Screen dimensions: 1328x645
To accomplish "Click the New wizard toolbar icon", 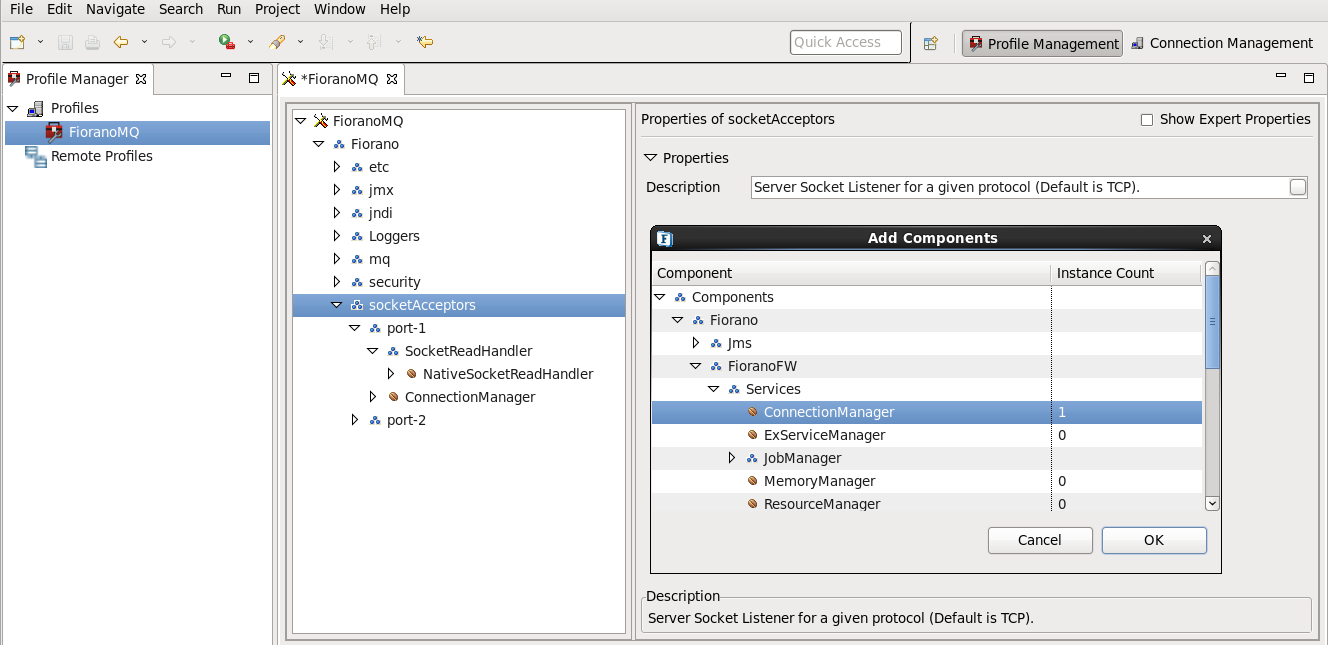I will pos(17,42).
